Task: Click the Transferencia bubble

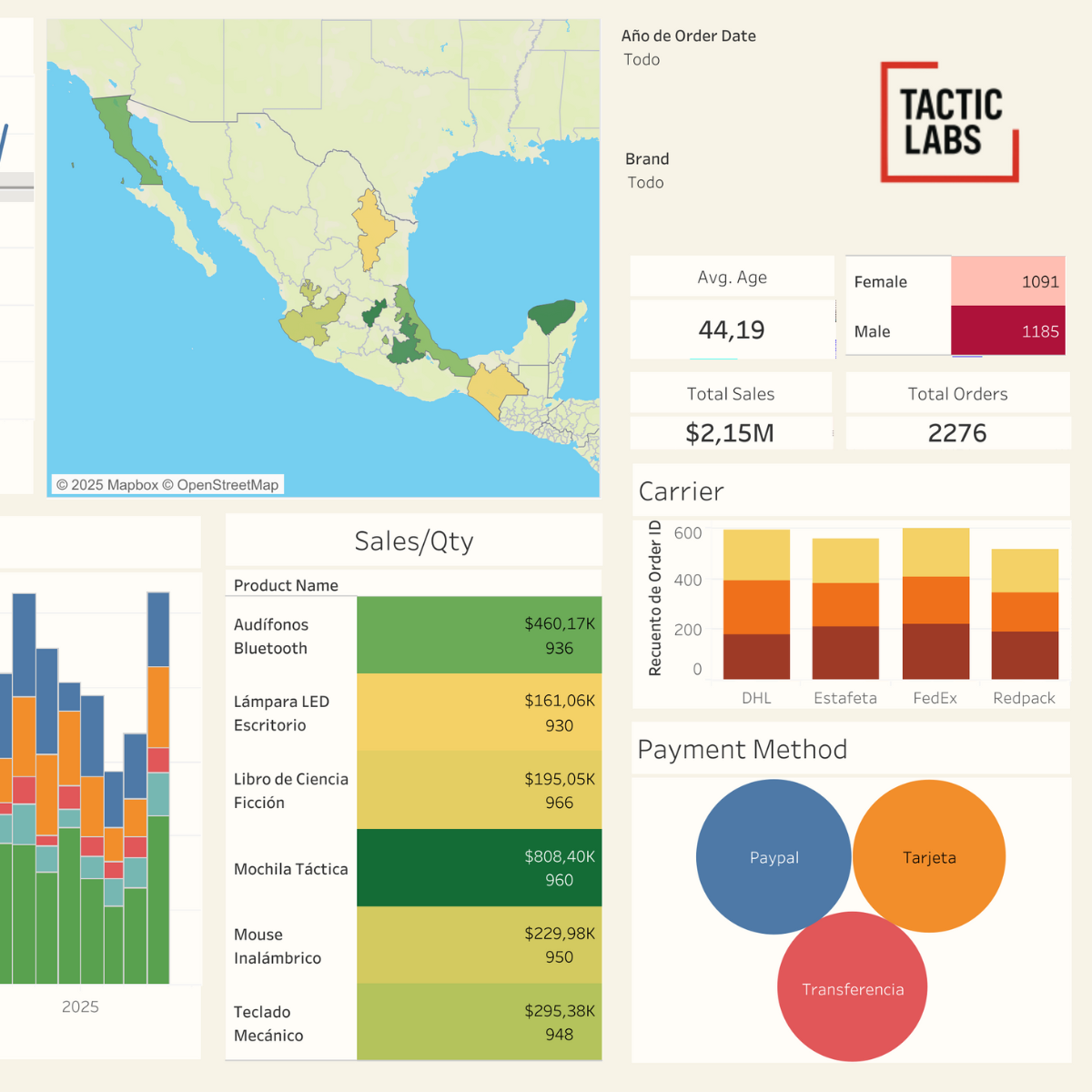Action: (853, 988)
